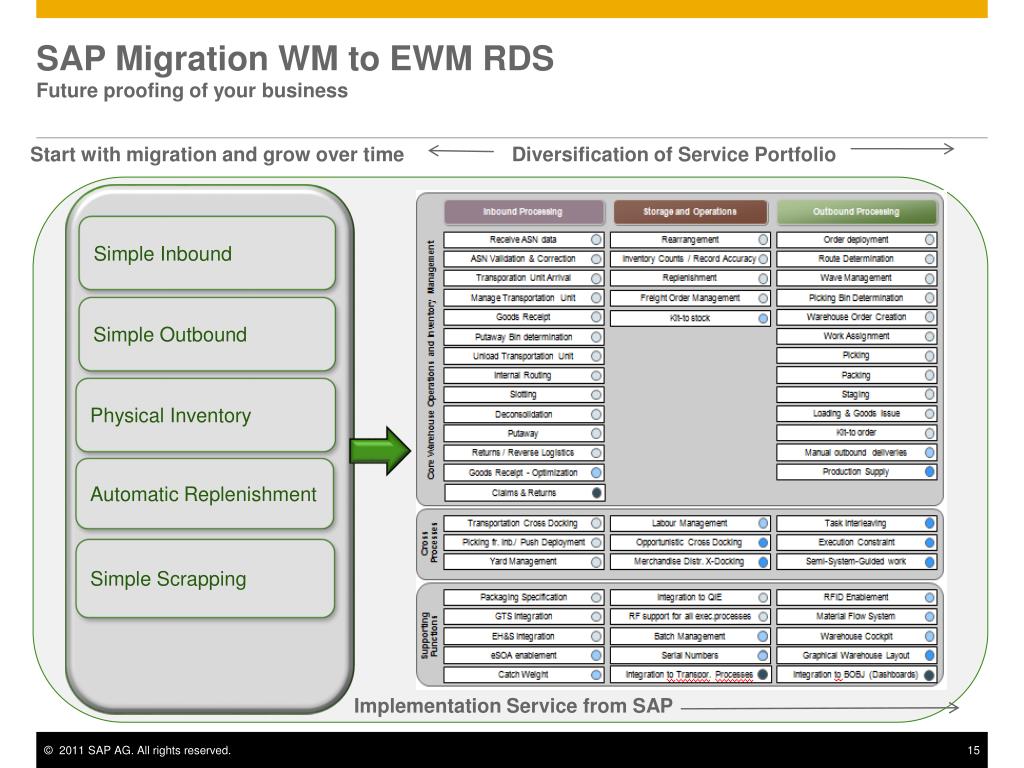Image resolution: width=1024 pixels, height=768 pixels.
Task: Click the Simple Scrapping box
Action: [205, 579]
